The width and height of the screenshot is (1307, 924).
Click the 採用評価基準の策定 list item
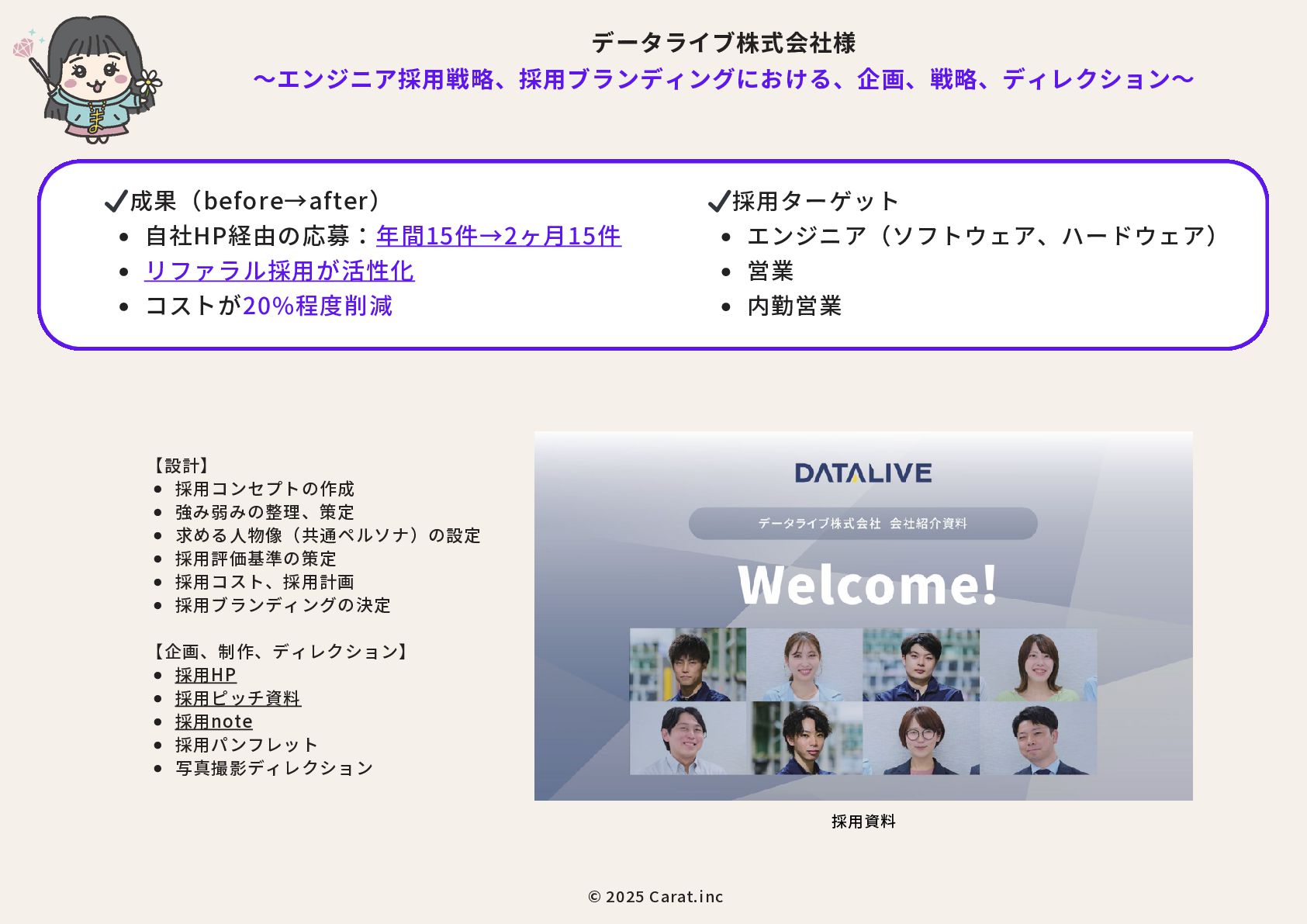[256, 559]
